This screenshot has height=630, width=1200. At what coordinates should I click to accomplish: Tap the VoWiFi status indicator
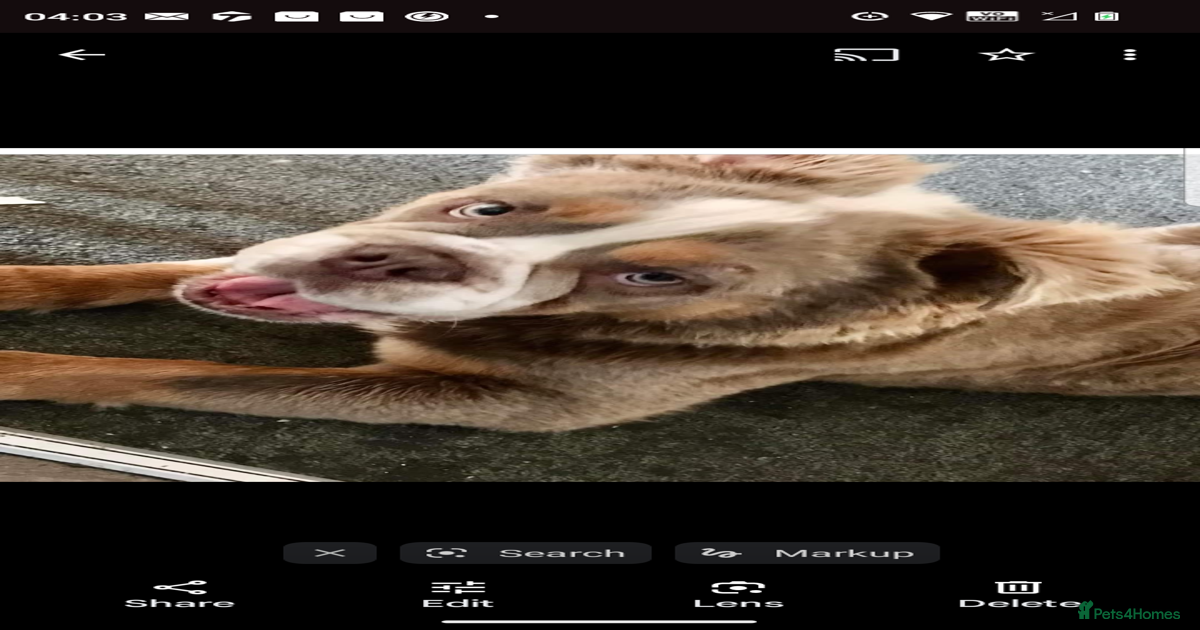tap(992, 16)
